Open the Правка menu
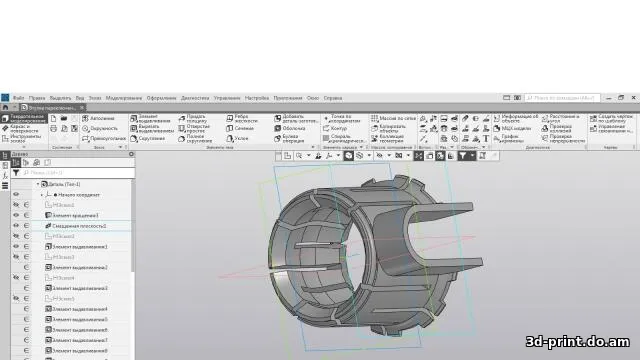 point(37,98)
